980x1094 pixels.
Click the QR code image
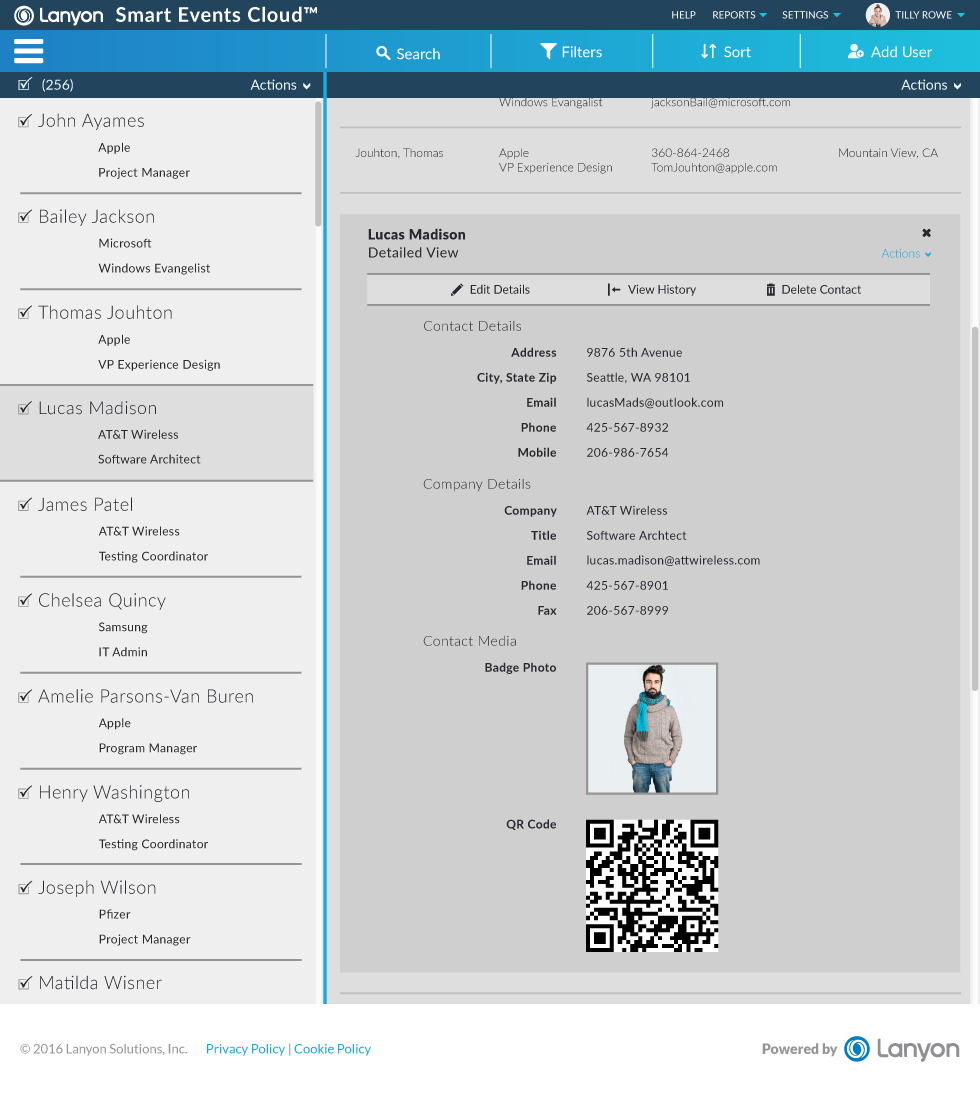[x=651, y=885]
